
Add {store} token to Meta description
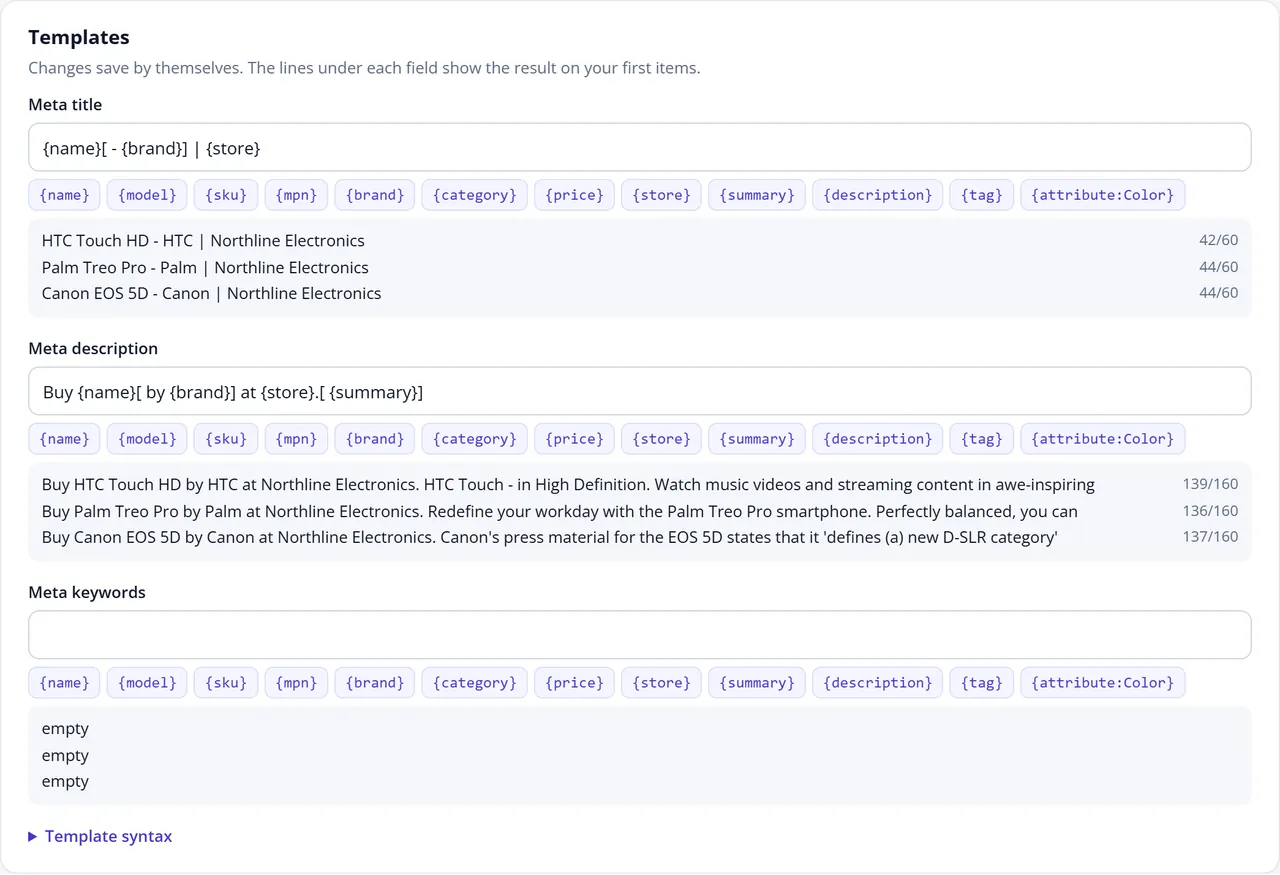pos(662,439)
